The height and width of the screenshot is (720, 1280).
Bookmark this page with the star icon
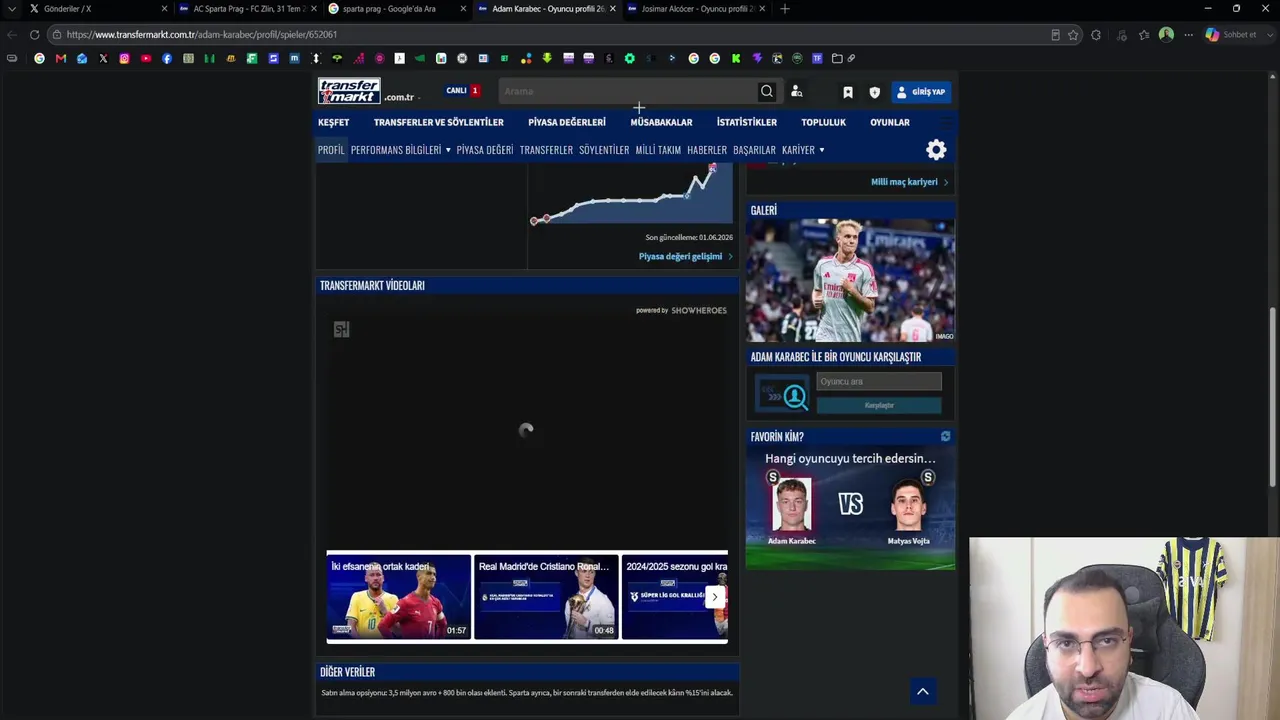pos(1073,35)
